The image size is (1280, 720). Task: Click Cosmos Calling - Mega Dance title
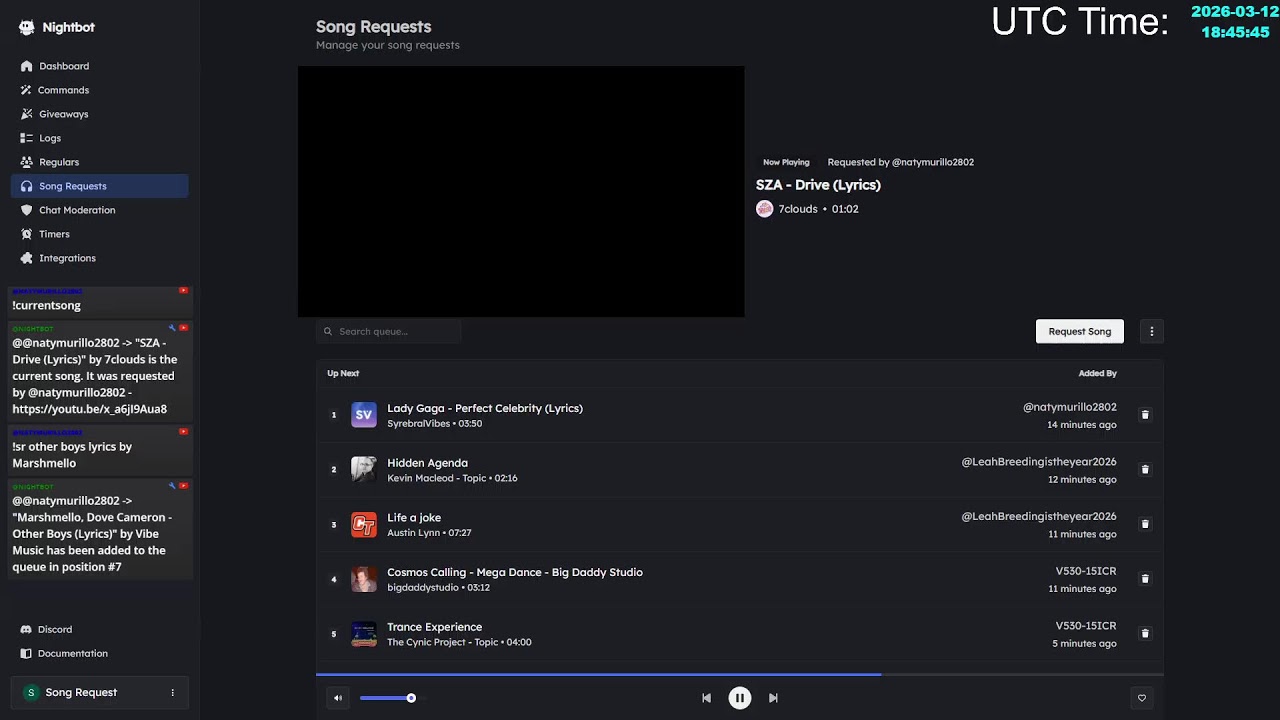tap(515, 572)
